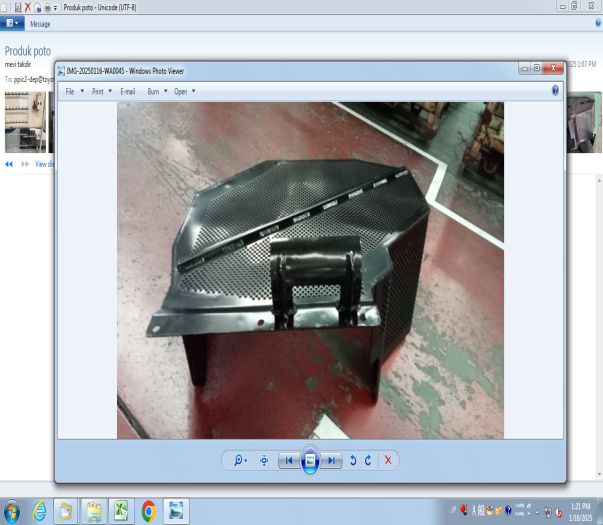The height and width of the screenshot is (525, 603).
Task: Click the IME input mode letter A
Action: (x=474, y=510)
